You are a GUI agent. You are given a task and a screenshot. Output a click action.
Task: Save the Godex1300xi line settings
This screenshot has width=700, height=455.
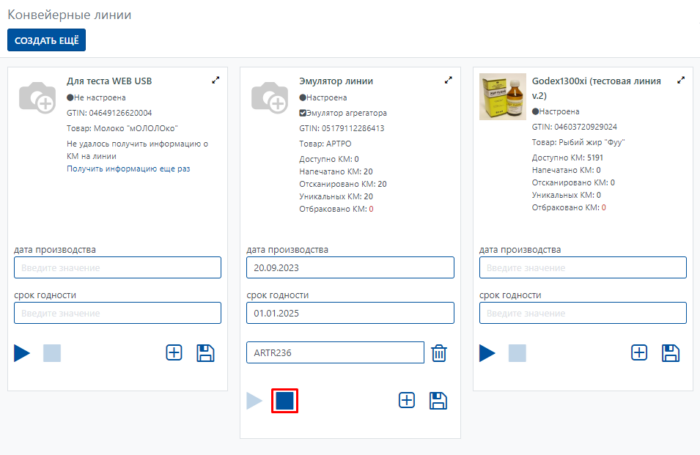[x=671, y=353]
